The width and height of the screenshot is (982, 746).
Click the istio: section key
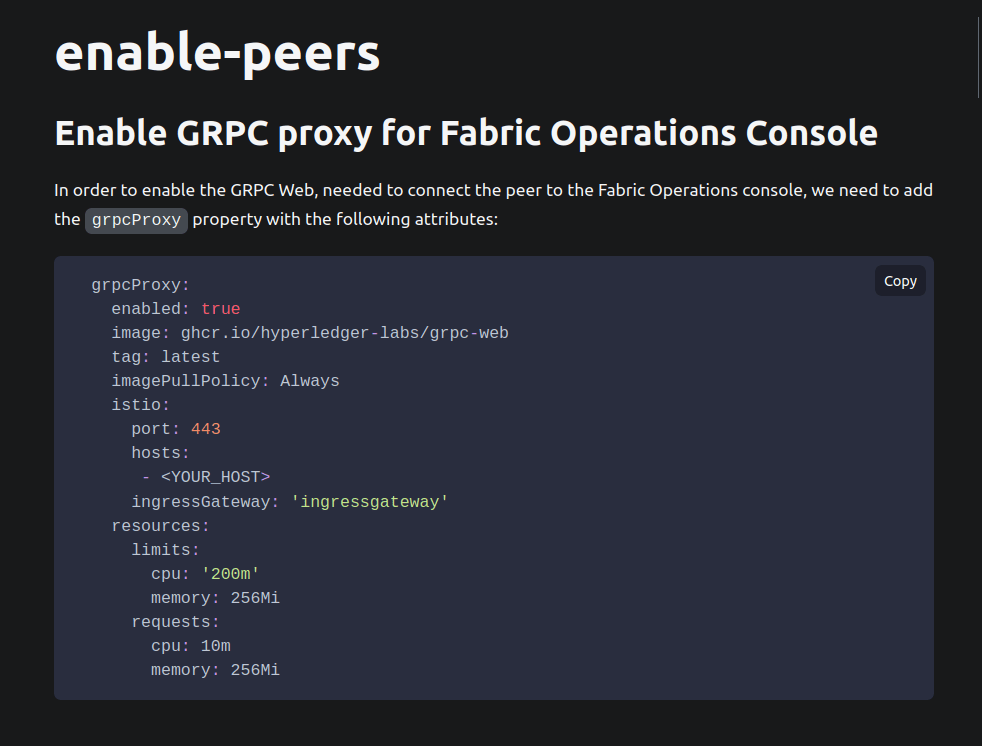(x=140, y=404)
